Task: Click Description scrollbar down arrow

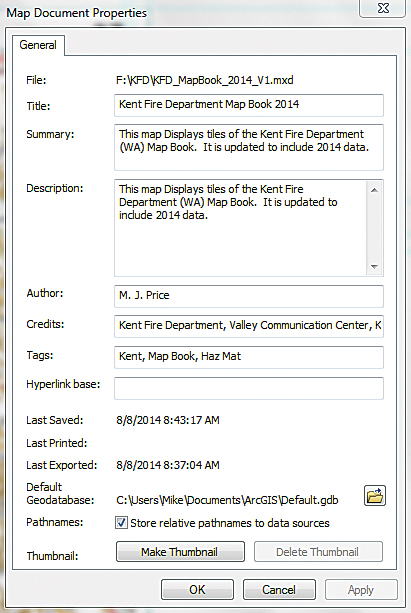Action: point(374,267)
